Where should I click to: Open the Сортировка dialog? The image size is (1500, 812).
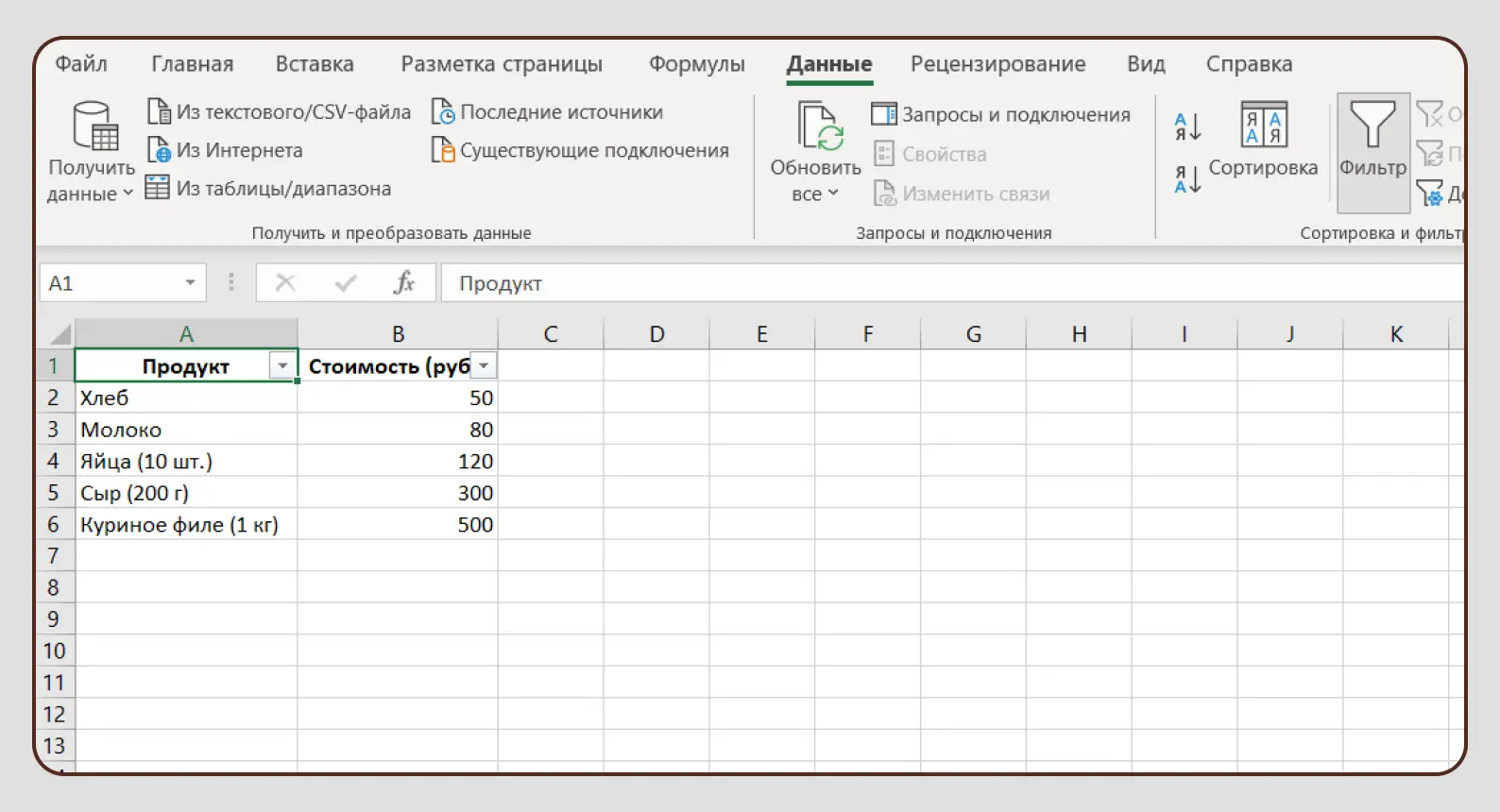(1264, 140)
